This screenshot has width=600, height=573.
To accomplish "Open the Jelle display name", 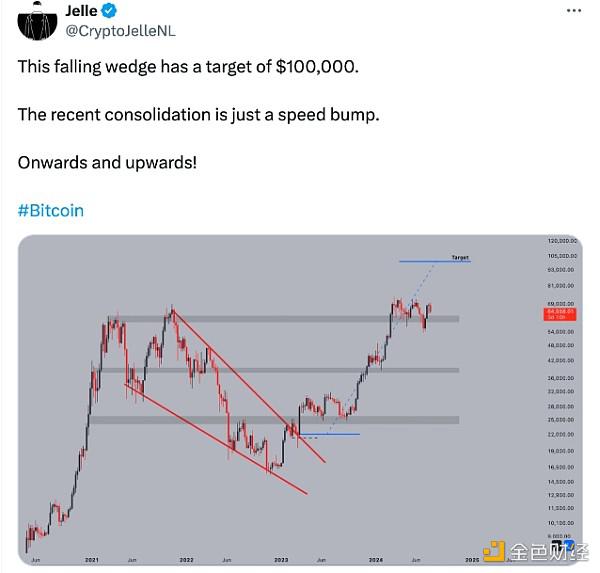I will 81,12.
